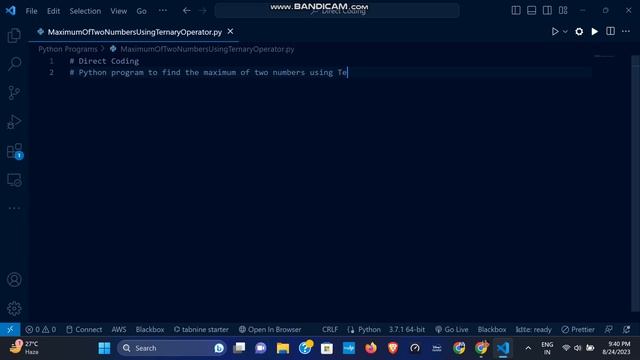Image resolution: width=640 pixels, height=360 pixels.
Task: Choose interpreter 3.7.1 64-bit
Action: click(407, 329)
